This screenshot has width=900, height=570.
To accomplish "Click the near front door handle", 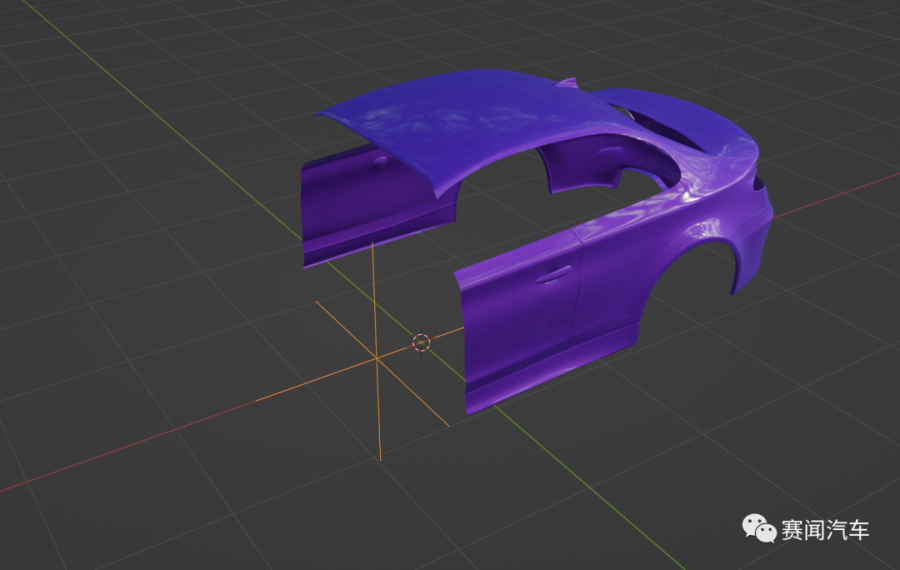I will pos(554,273).
